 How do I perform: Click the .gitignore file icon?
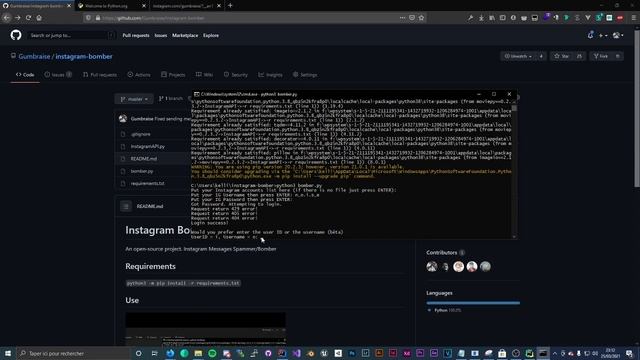point(123,134)
